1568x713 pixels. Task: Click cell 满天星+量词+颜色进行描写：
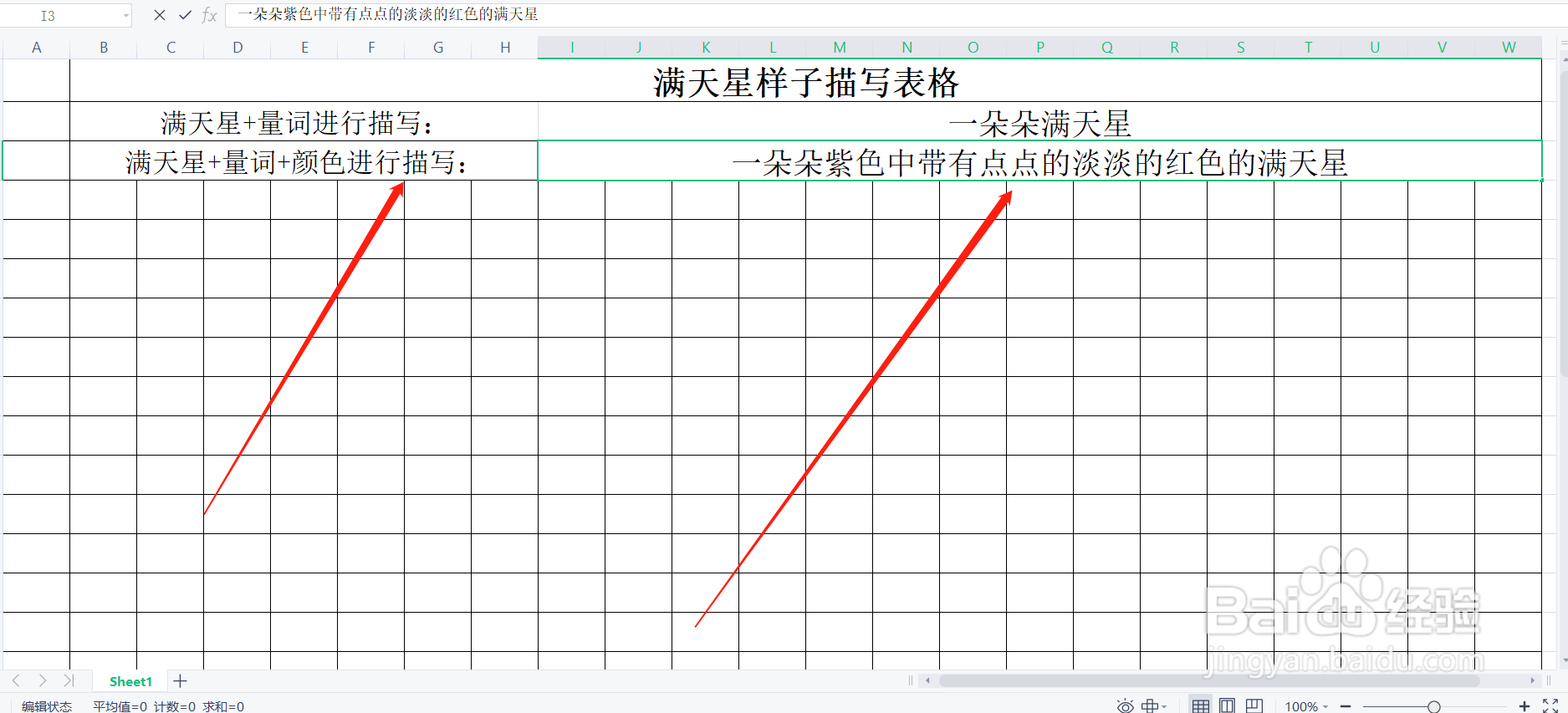point(304,161)
